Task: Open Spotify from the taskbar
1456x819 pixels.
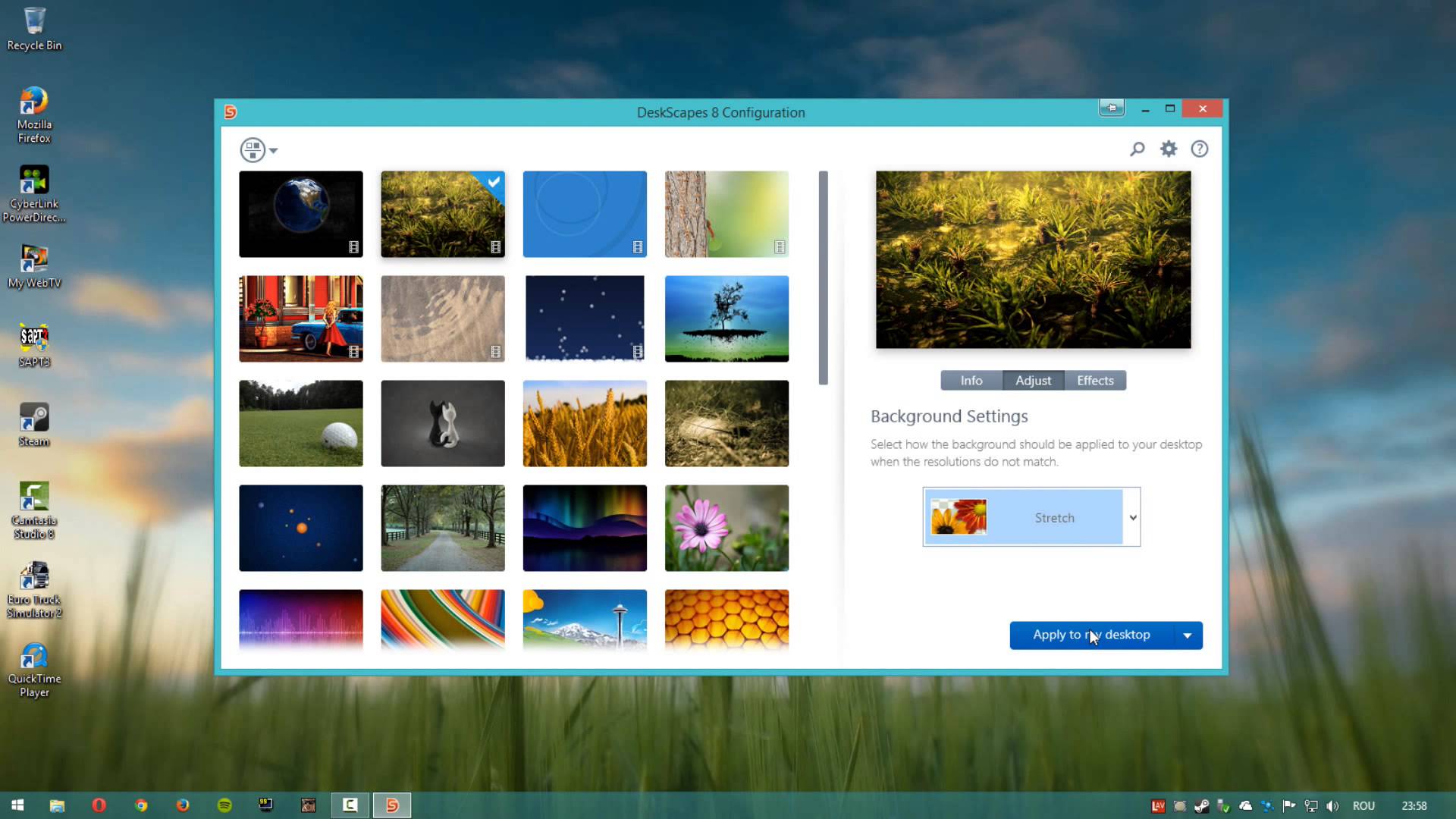Action: coord(224,805)
